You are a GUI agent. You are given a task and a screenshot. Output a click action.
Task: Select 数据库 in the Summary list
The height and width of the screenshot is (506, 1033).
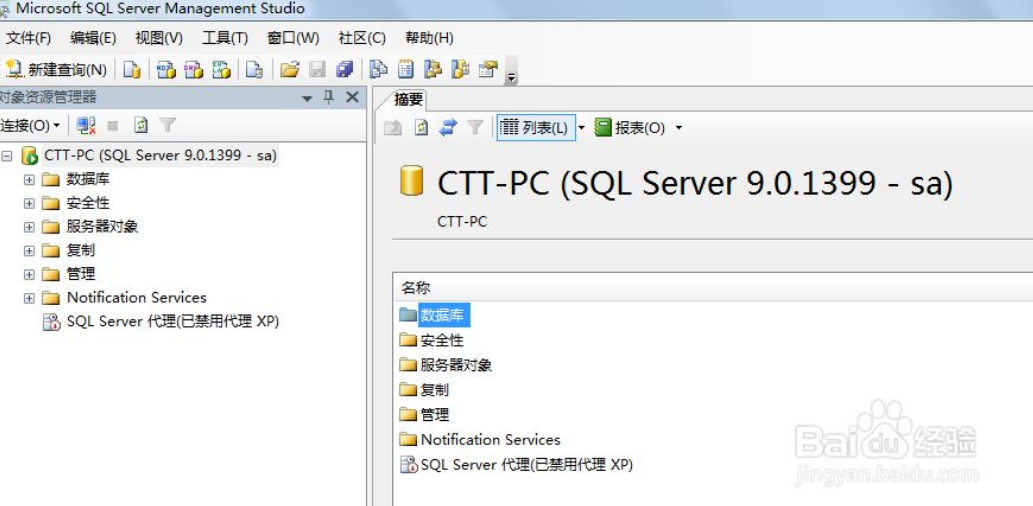coord(442,316)
